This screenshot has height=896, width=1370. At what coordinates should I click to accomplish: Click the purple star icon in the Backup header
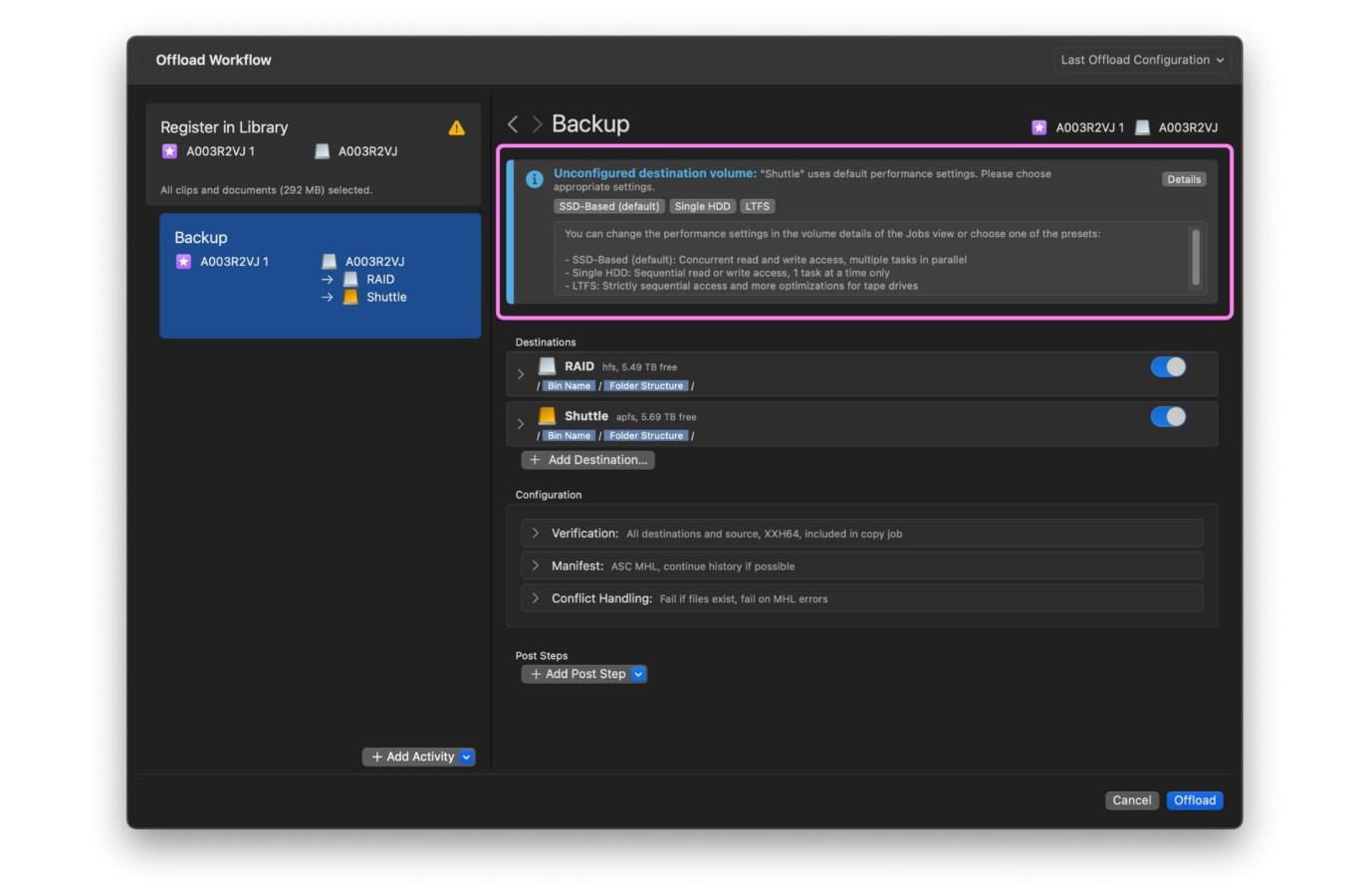click(1038, 127)
